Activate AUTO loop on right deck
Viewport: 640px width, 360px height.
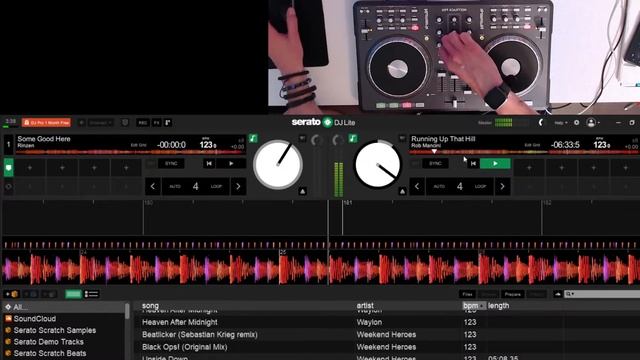point(439,187)
